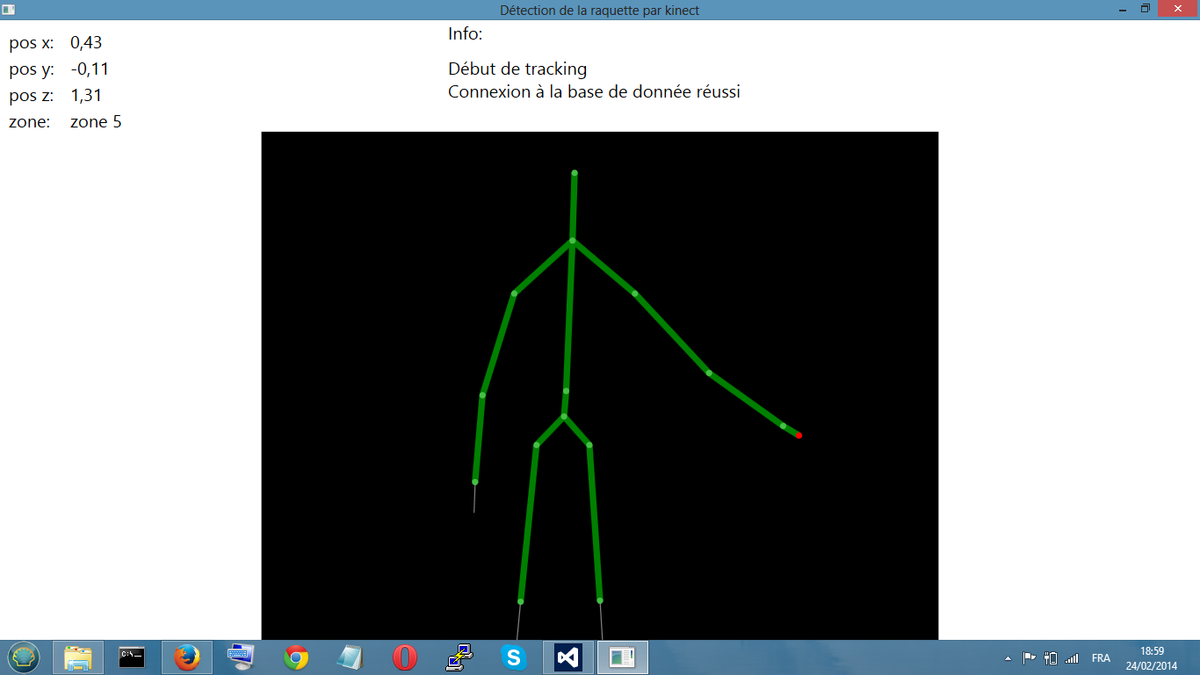The image size is (1200, 675).
Task: Click the battery power icon in tray
Action: tap(1050, 658)
